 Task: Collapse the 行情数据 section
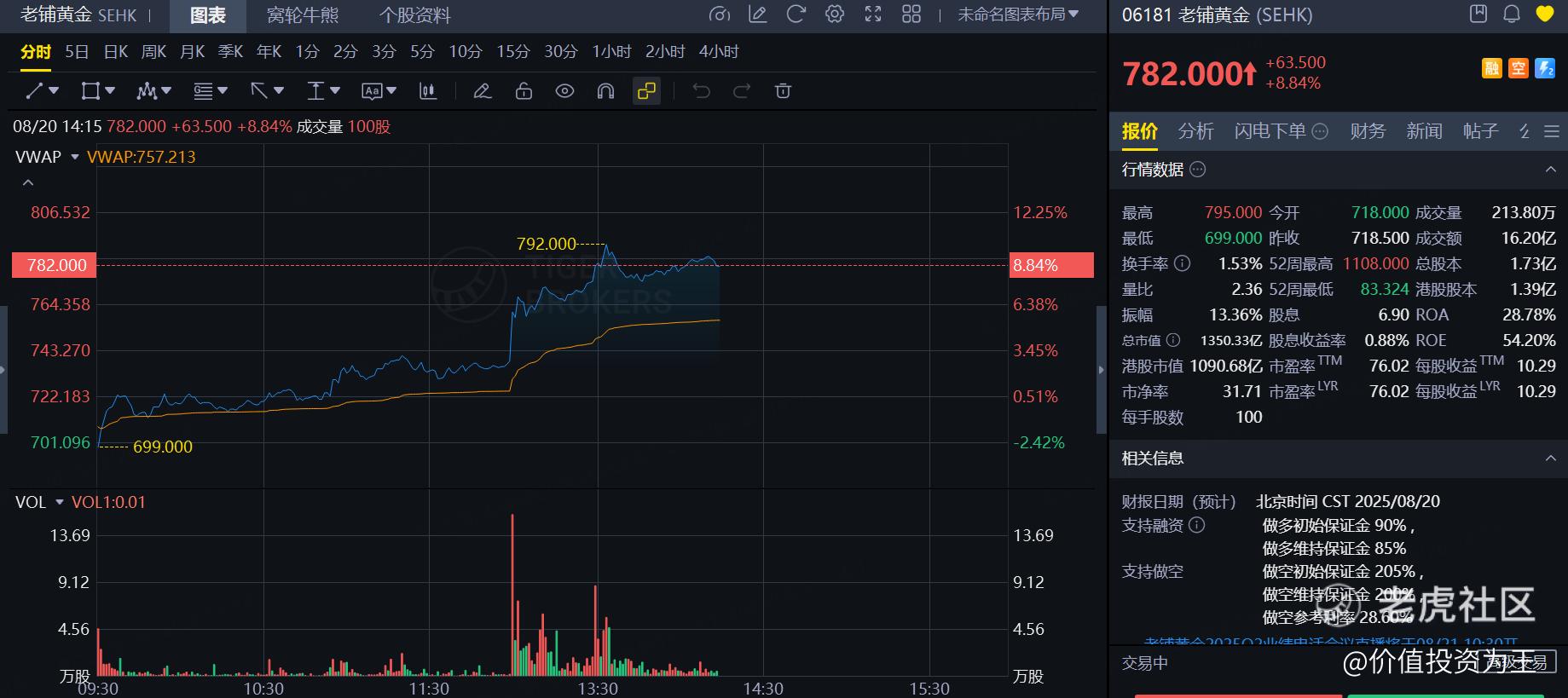point(1550,170)
